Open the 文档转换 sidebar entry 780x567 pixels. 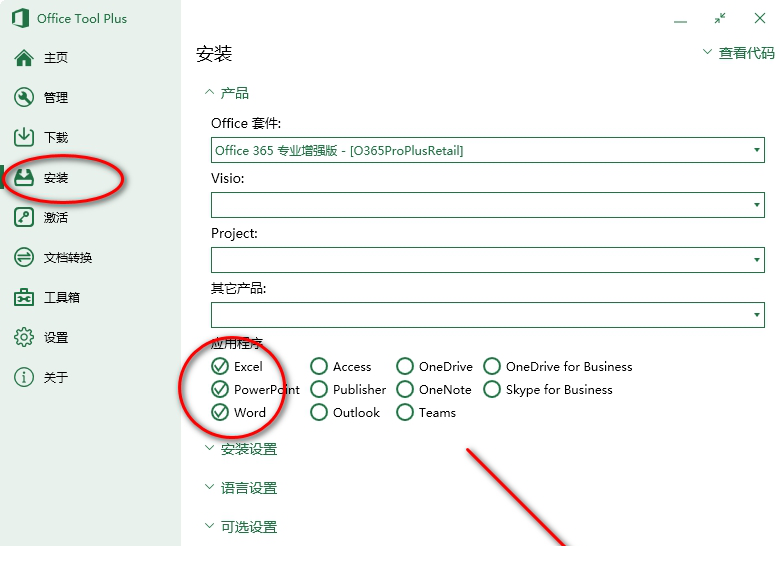68,257
